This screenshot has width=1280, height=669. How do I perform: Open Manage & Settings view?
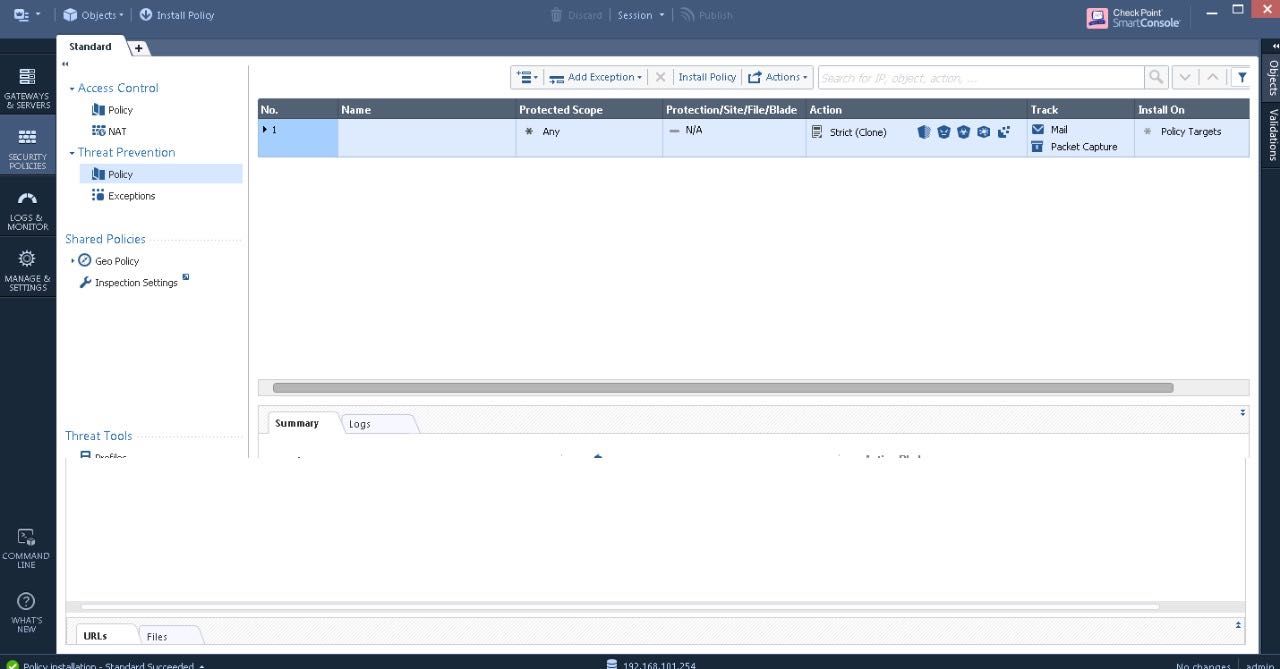tap(27, 271)
